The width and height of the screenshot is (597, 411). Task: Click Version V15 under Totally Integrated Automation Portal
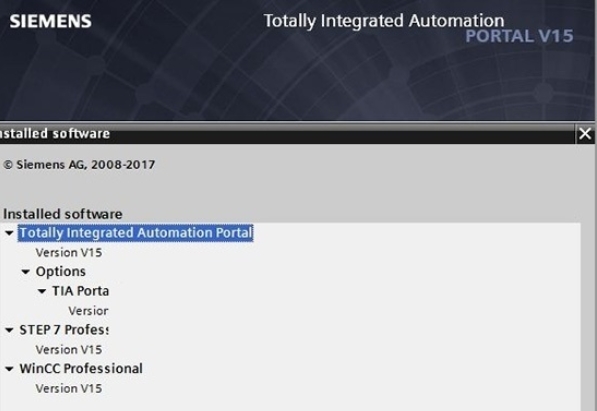click(x=69, y=253)
